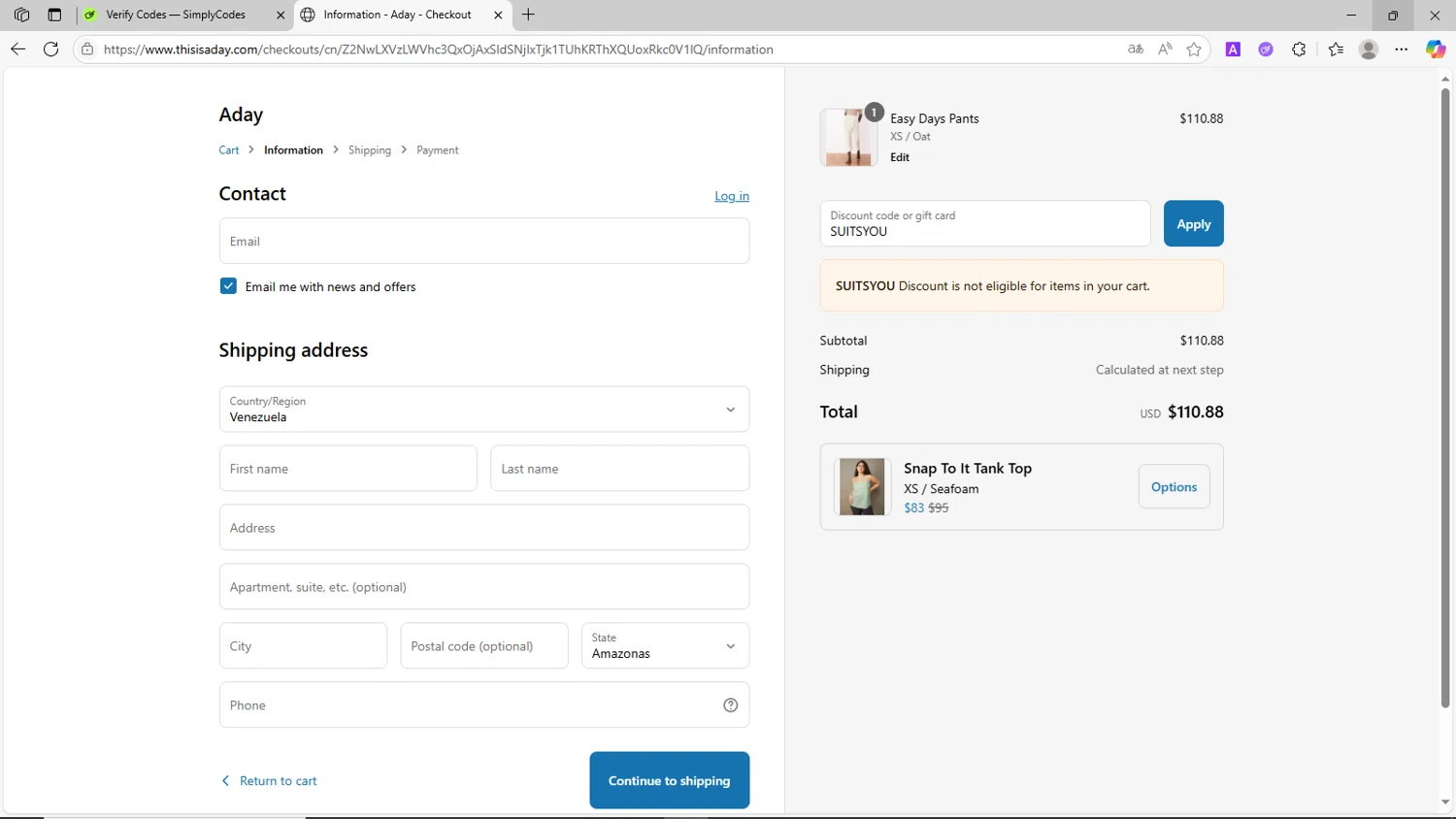Screen dimensions: 1456x819
Task: Open the purple circular extension icon
Action: pyautogui.click(x=1266, y=49)
